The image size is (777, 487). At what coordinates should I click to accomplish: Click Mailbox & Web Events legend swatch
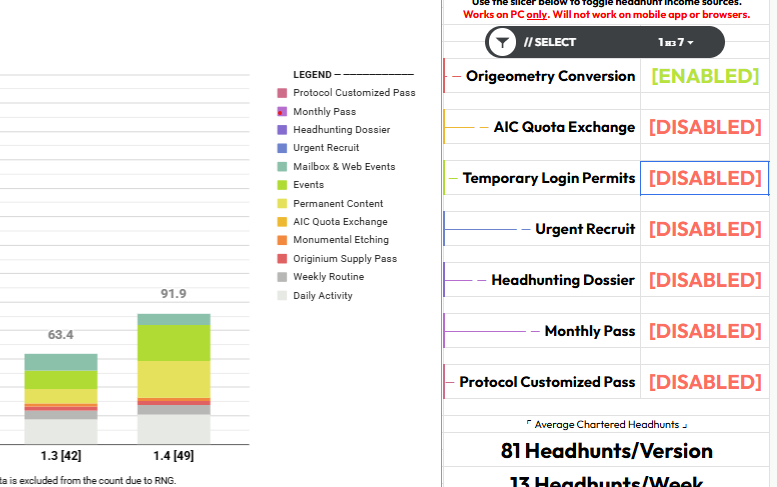282,166
